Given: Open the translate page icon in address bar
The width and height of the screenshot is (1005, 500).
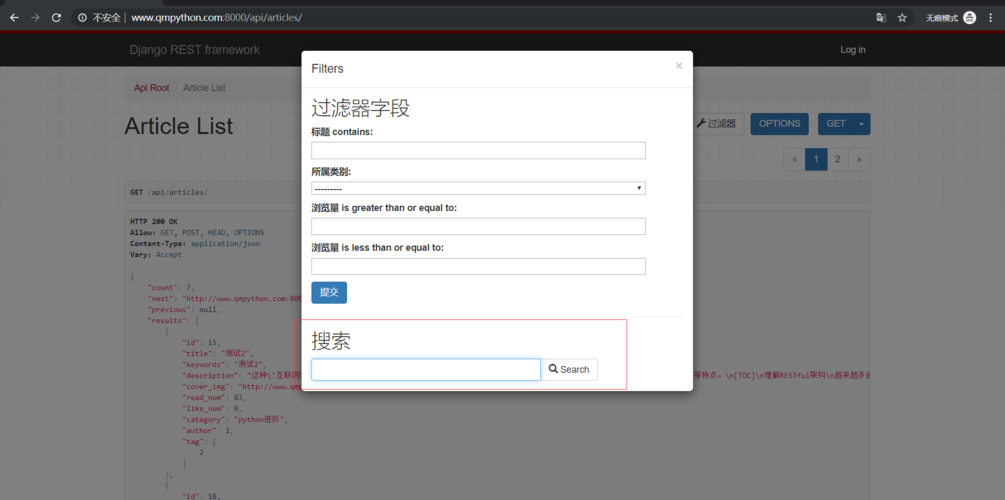Looking at the screenshot, I should pyautogui.click(x=881, y=18).
